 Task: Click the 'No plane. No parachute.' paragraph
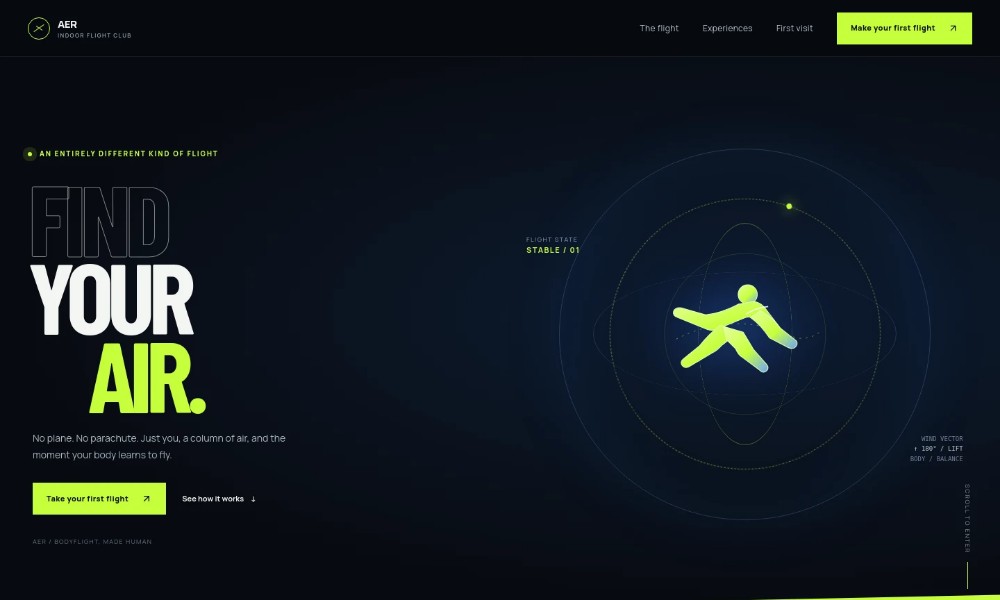tap(159, 446)
